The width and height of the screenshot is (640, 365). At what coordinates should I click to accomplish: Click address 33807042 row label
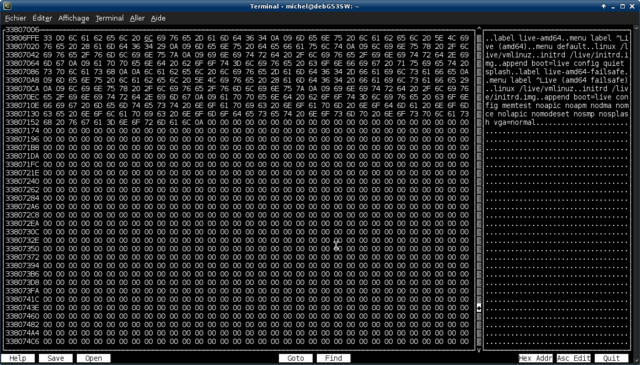tap(22, 55)
